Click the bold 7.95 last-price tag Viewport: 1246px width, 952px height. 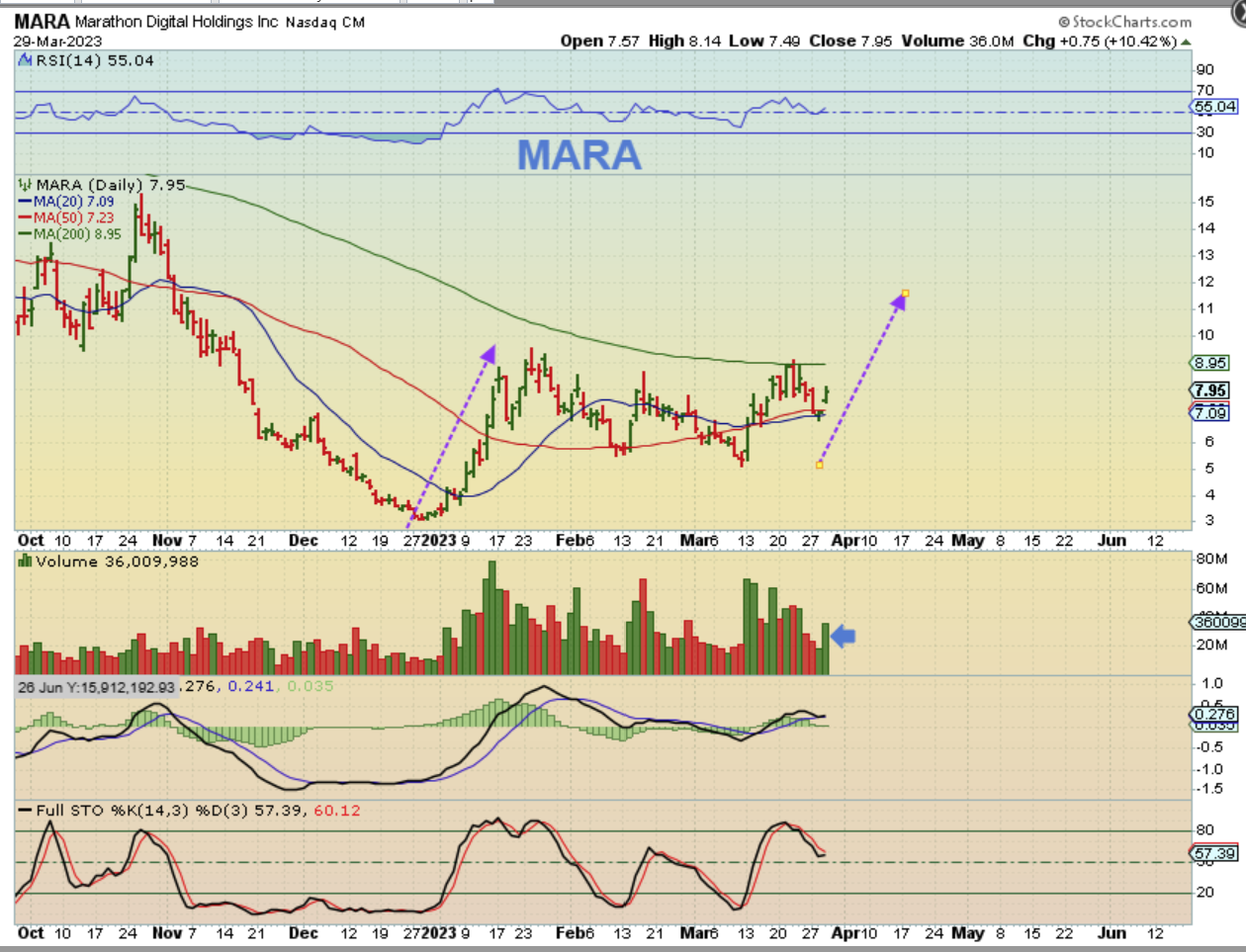(x=1211, y=390)
